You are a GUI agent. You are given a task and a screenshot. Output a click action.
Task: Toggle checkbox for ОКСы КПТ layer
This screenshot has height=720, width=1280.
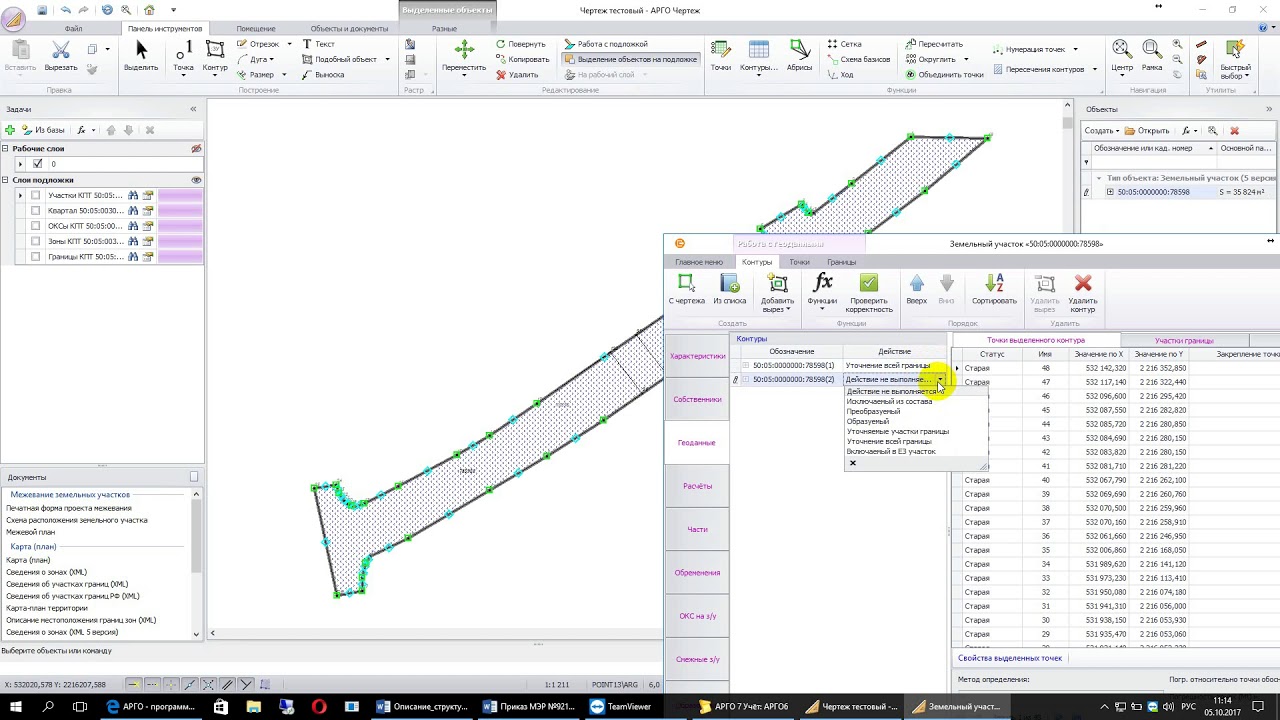click(36, 226)
